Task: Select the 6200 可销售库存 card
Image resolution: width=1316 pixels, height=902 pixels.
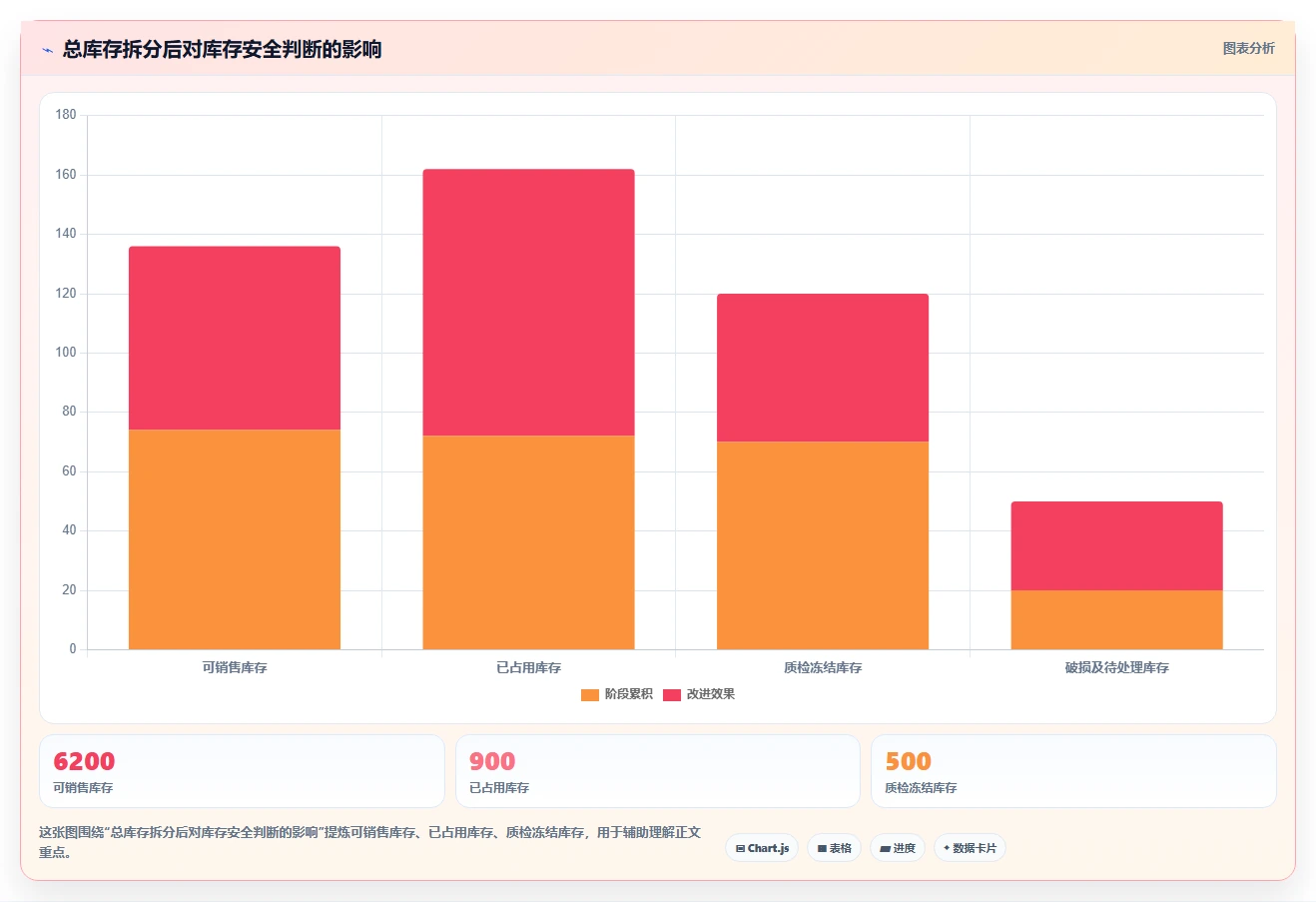Action: pos(242,771)
